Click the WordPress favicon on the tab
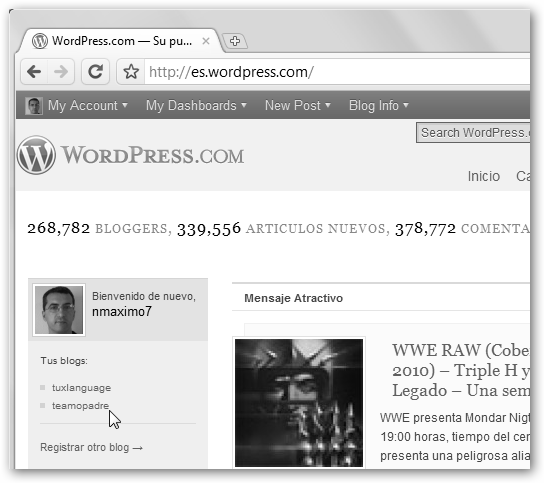Image resolution: width=544 pixels, height=483 pixels. pos(40,41)
